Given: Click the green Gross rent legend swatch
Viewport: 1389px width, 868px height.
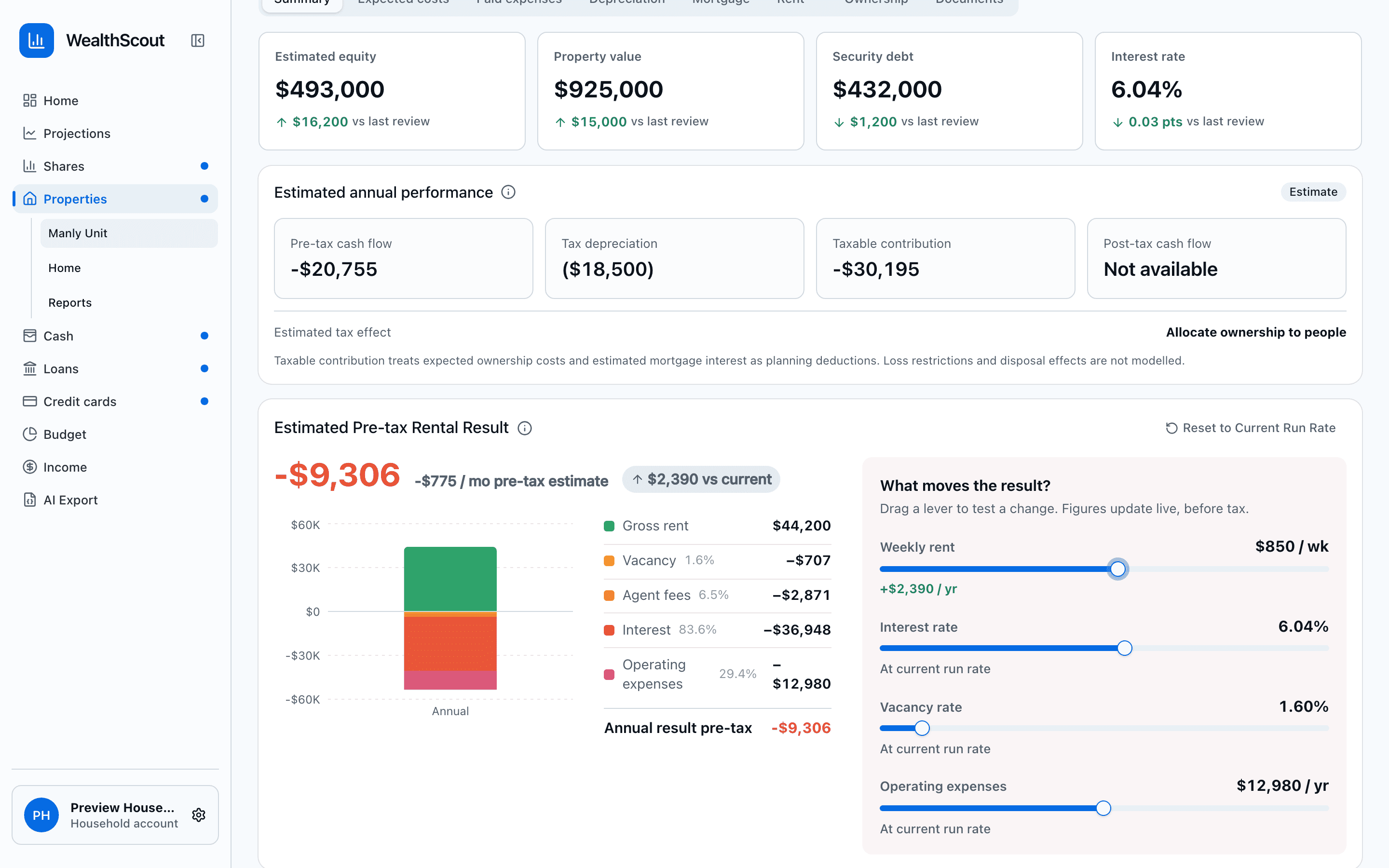Looking at the screenshot, I should (609, 526).
